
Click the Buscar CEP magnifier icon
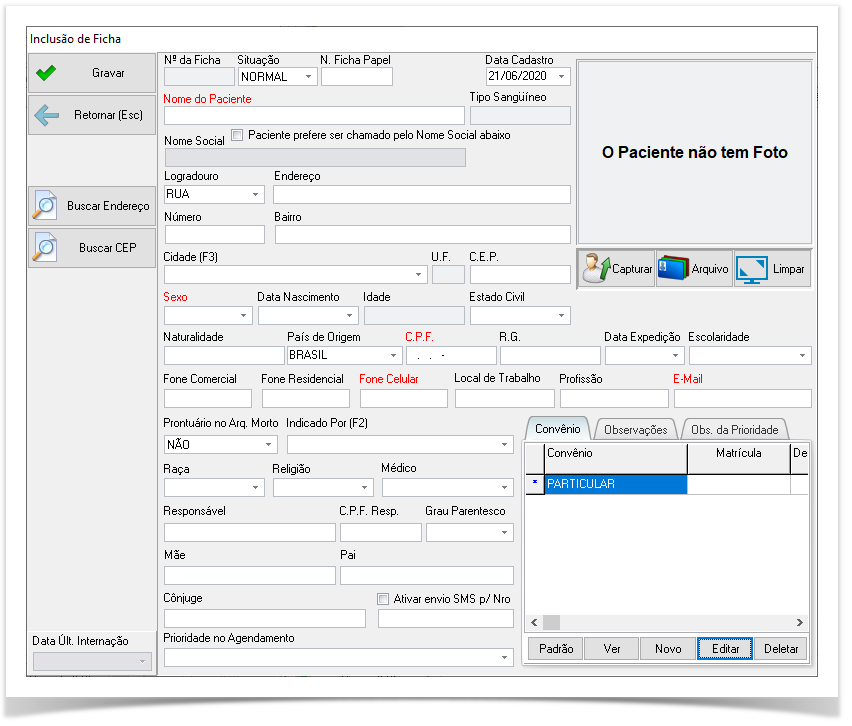(45, 247)
